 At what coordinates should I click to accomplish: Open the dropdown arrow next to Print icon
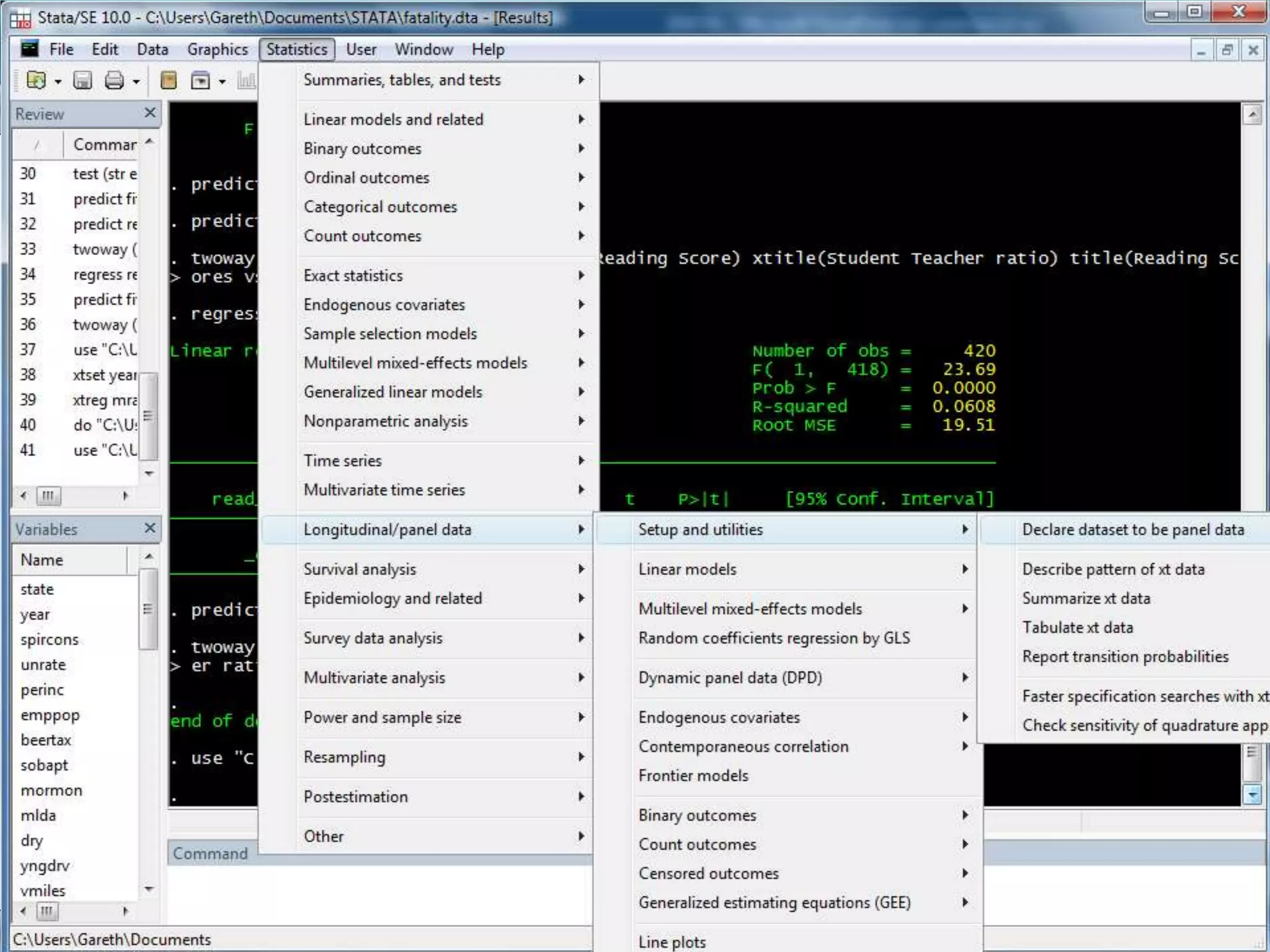pyautogui.click(x=136, y=82)
